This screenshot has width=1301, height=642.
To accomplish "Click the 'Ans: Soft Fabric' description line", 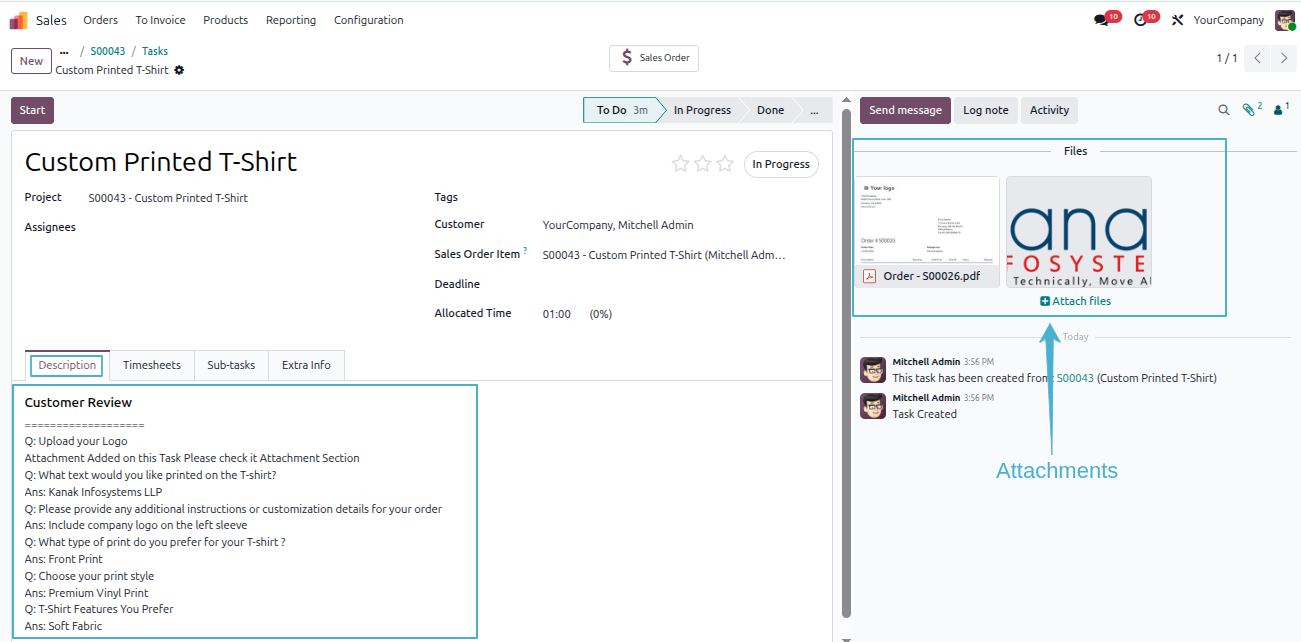I will 64,626.
